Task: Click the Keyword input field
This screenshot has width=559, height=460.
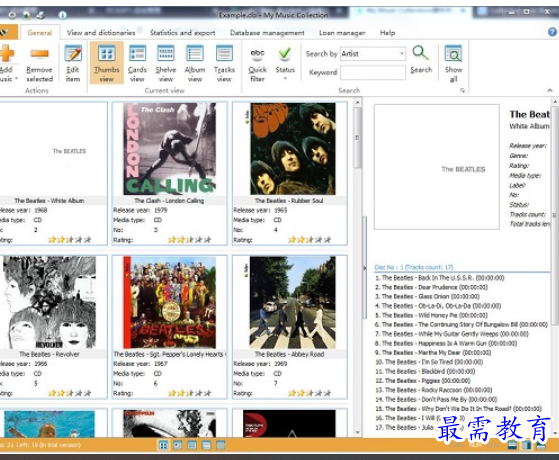Action: pos(373,72)
